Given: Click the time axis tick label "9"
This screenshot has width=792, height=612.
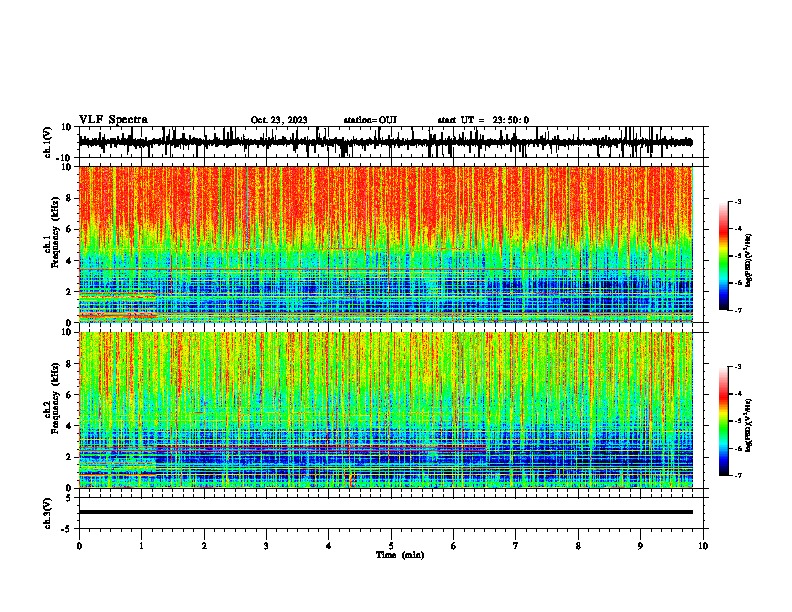Looking at the screenshot, I should [640, 546].
